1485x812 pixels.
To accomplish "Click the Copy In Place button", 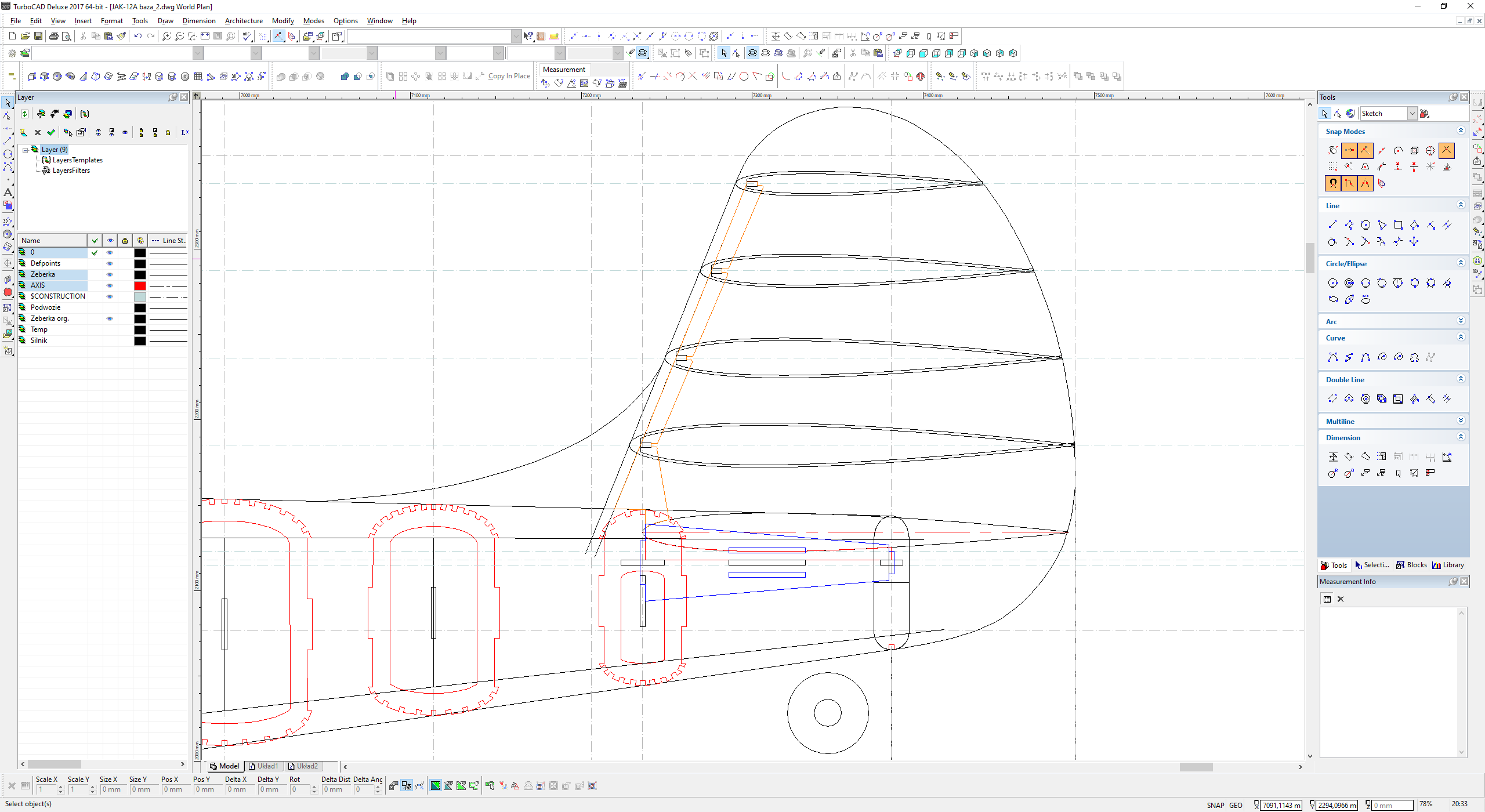I will [x=509, y=76].
